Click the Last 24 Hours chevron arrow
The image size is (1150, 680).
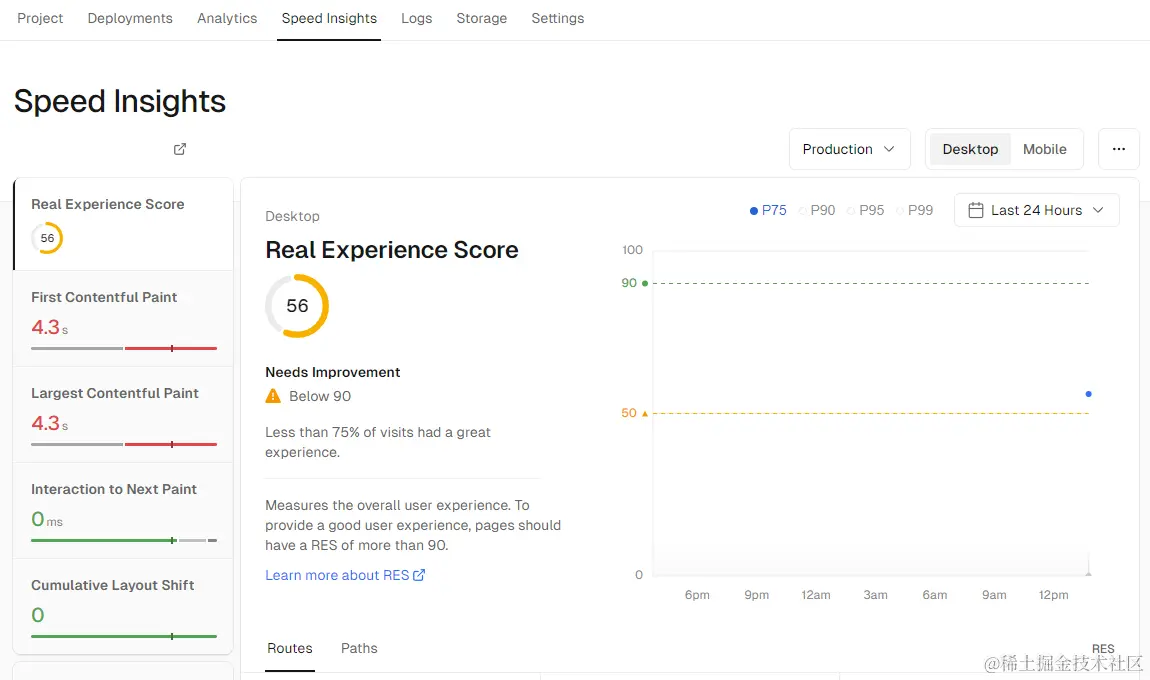coord(1098,210)
